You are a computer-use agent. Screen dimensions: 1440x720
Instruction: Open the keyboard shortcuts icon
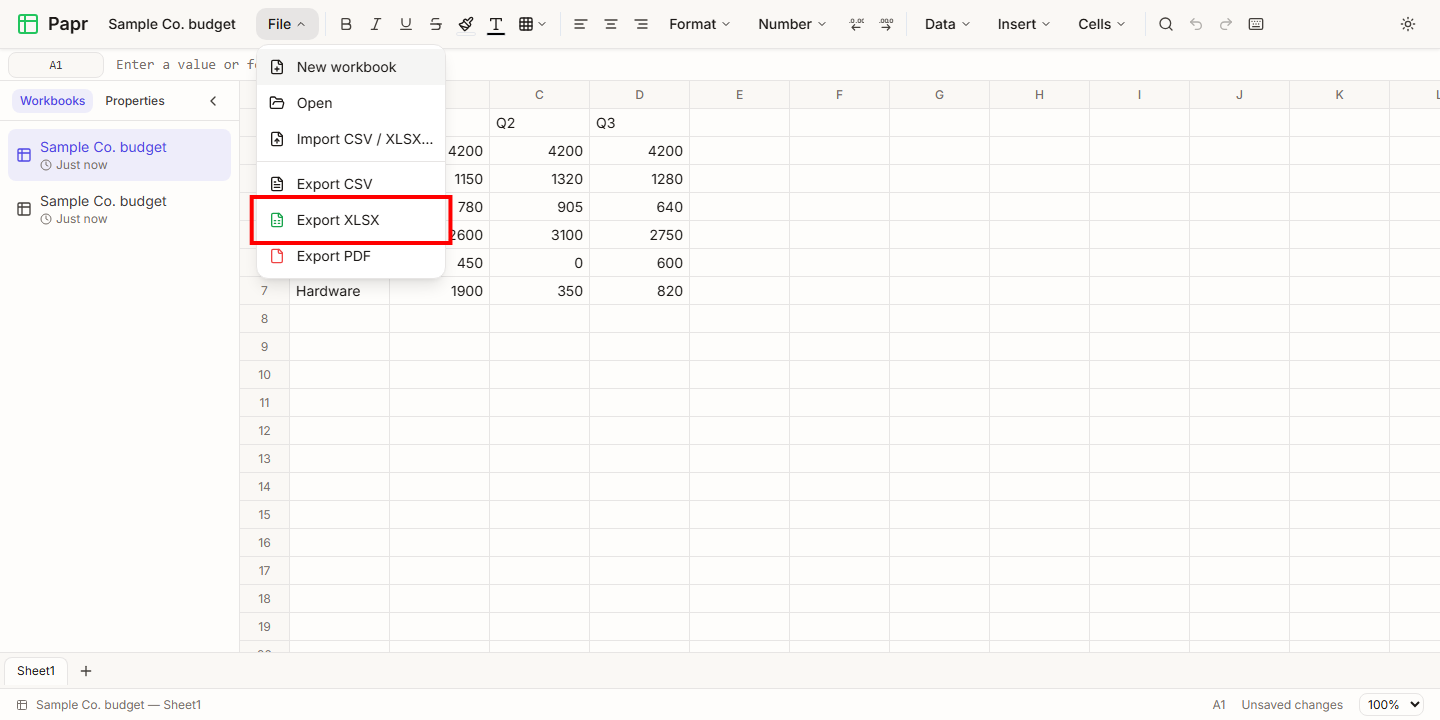tap(1256, 24)
